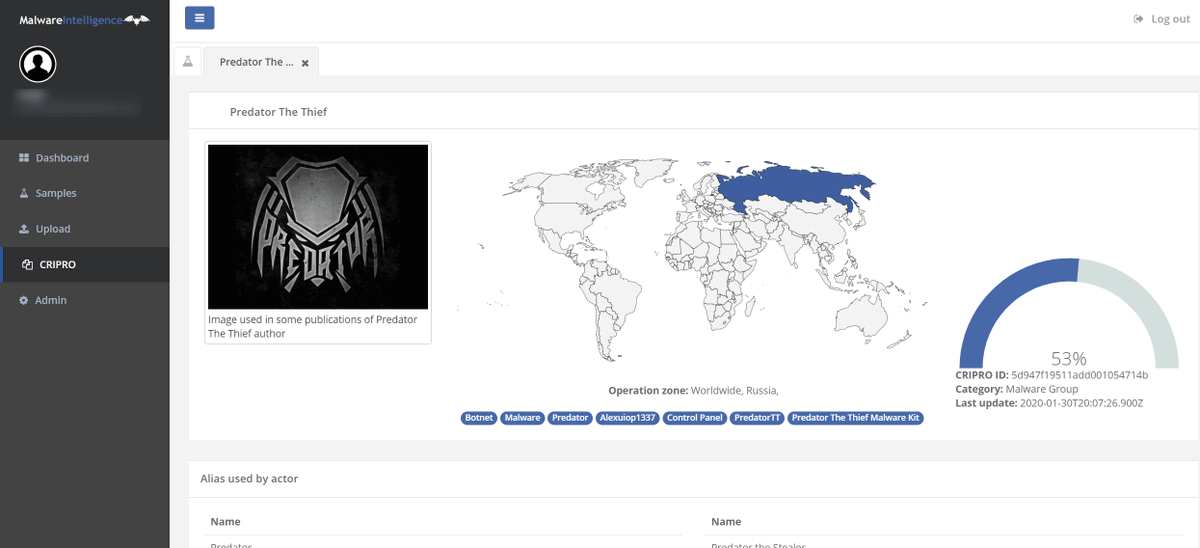Click the Alexuiop1337 tag
The height and width of the screenshot is (548, 1200).
628,418
